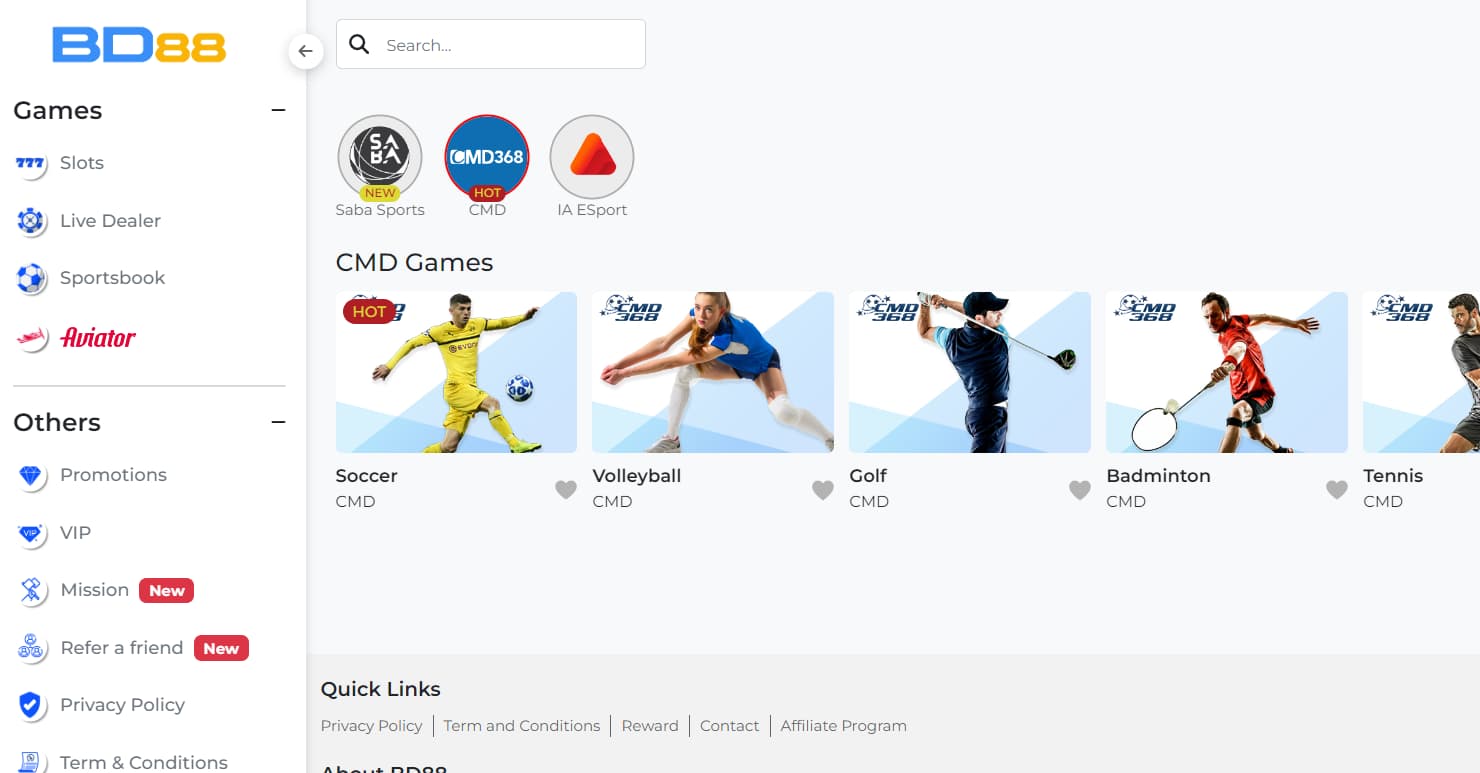This screenshot has width=1480, height=773.
Task: Favorite the Soccer game with heart
Action: 566,489
